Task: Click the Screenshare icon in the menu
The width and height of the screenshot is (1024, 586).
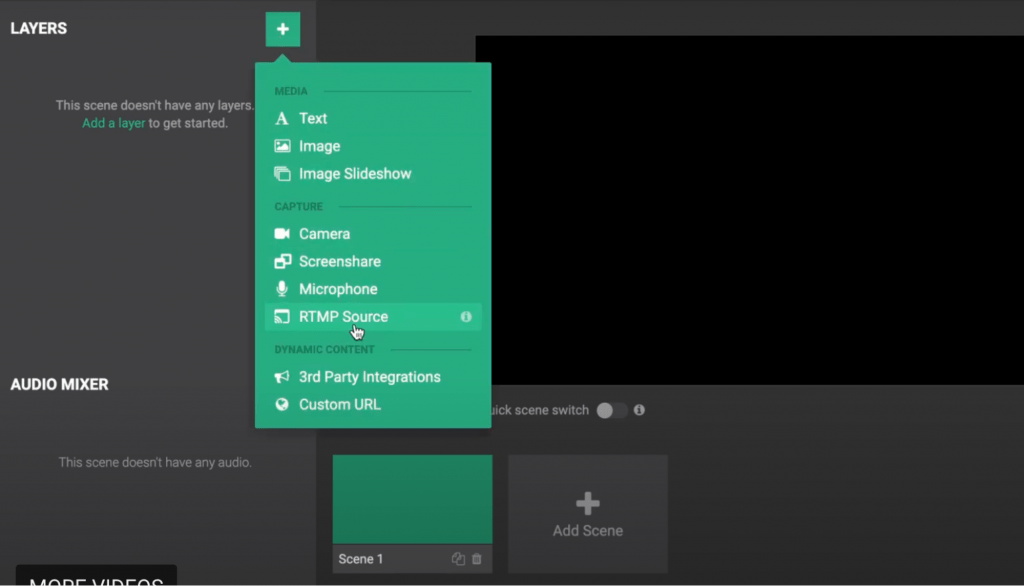Action: click(284, 261)
